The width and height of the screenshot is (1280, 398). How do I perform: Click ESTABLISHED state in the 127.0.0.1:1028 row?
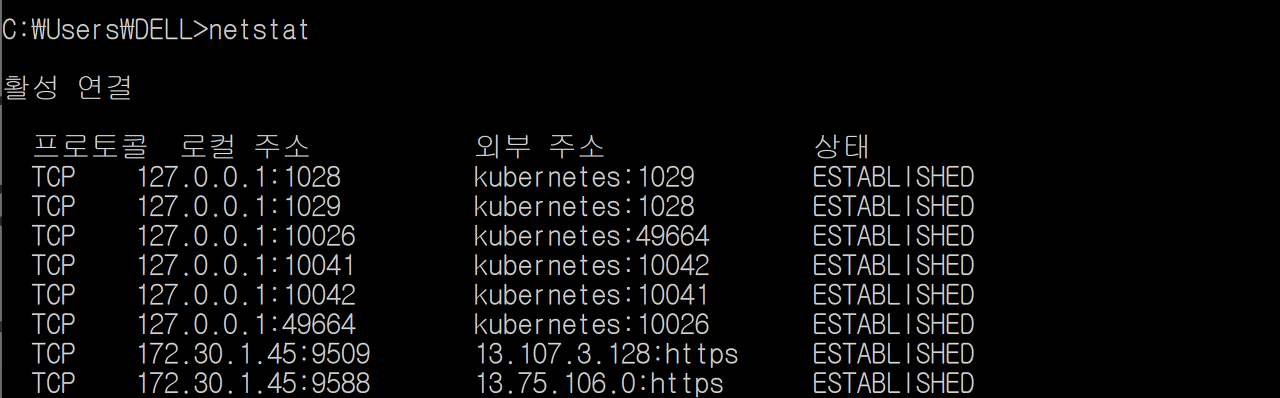[893, 177]
